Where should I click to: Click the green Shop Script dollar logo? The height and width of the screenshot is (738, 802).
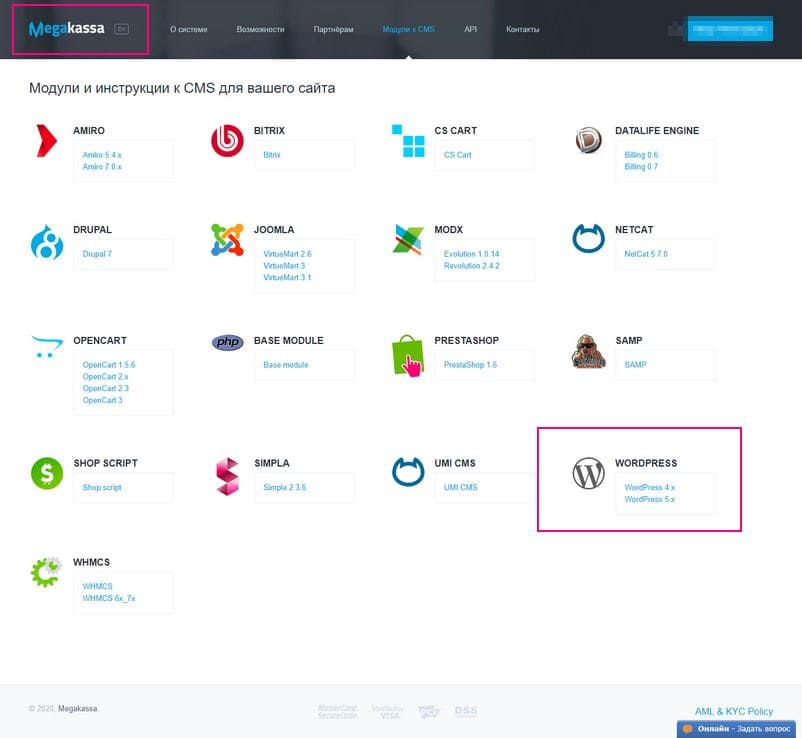tap(47, 473)
